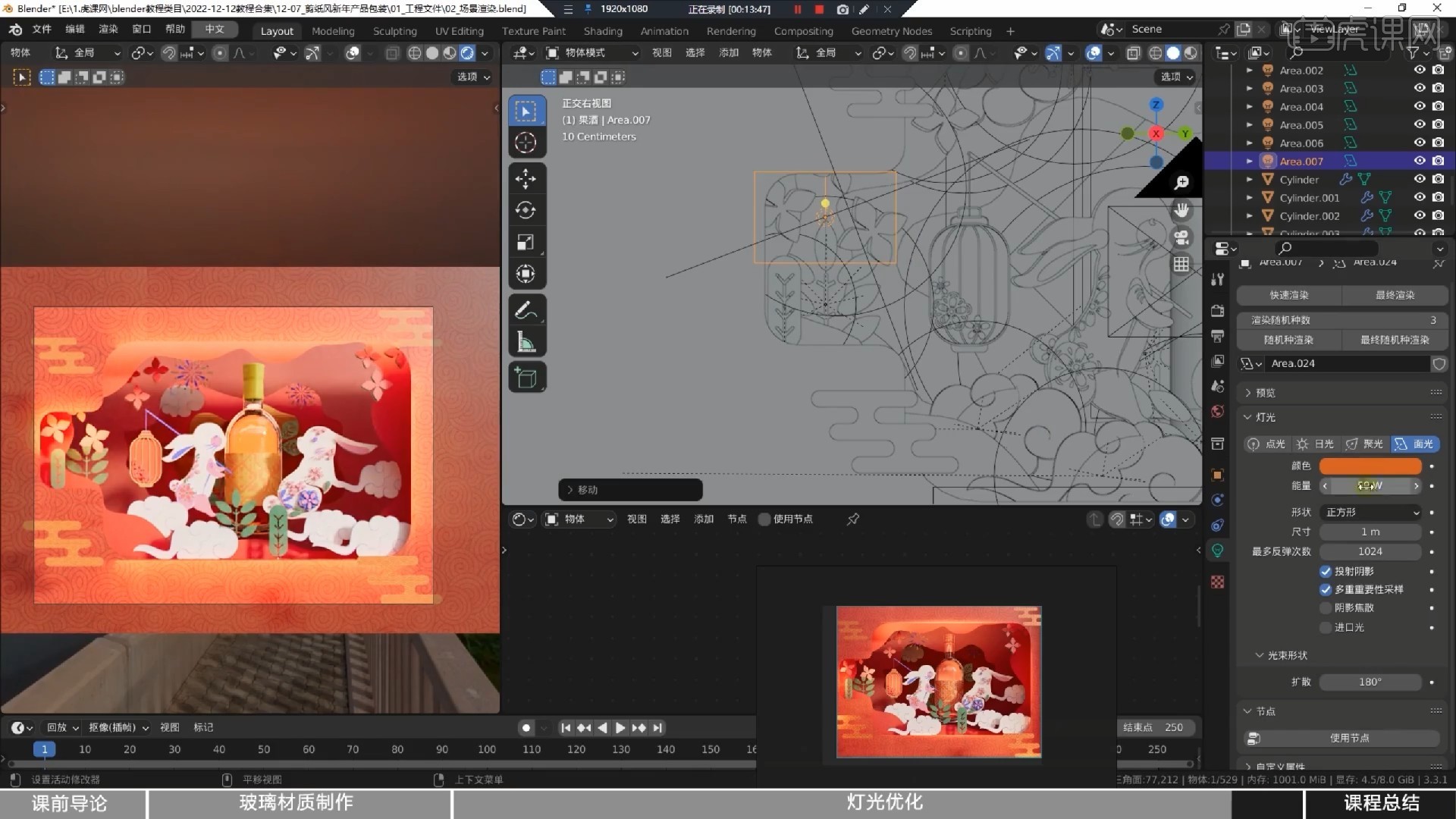
Task: Open the 渲染 menu
Action: (x=108, y=29)
